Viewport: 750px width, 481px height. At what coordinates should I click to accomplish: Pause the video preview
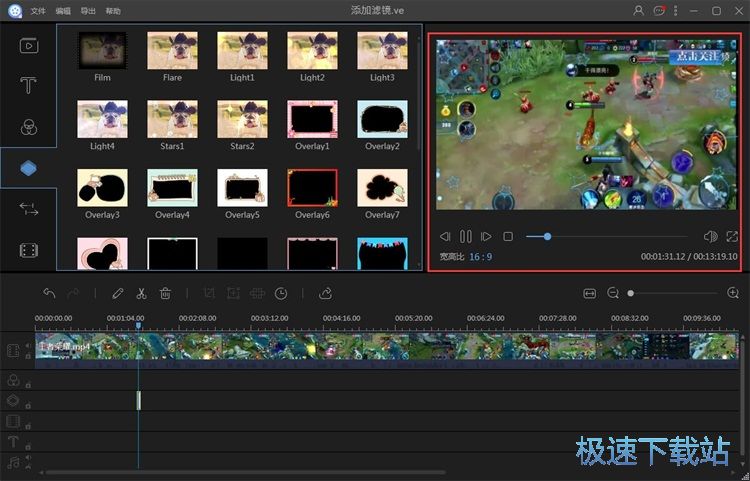[x=465, y=237]
